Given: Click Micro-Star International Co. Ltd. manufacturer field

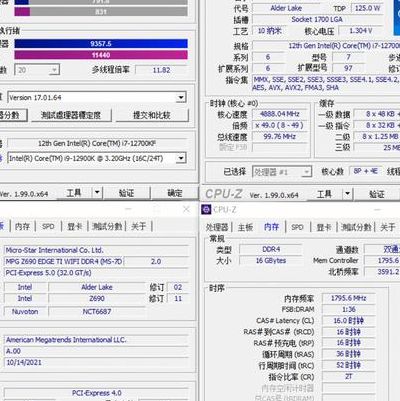Looking at the screenshot, I should pyautogui.click(x=97, y=250).
